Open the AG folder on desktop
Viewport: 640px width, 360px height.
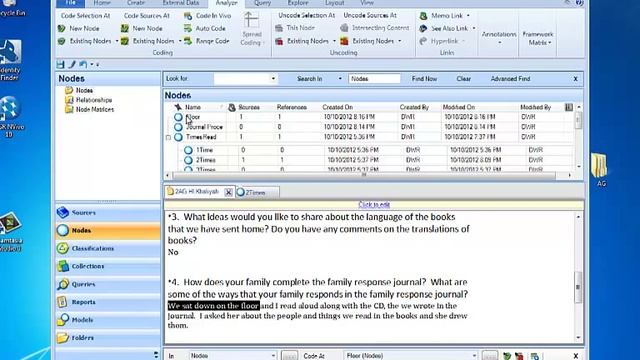click(x=600, y=170)
